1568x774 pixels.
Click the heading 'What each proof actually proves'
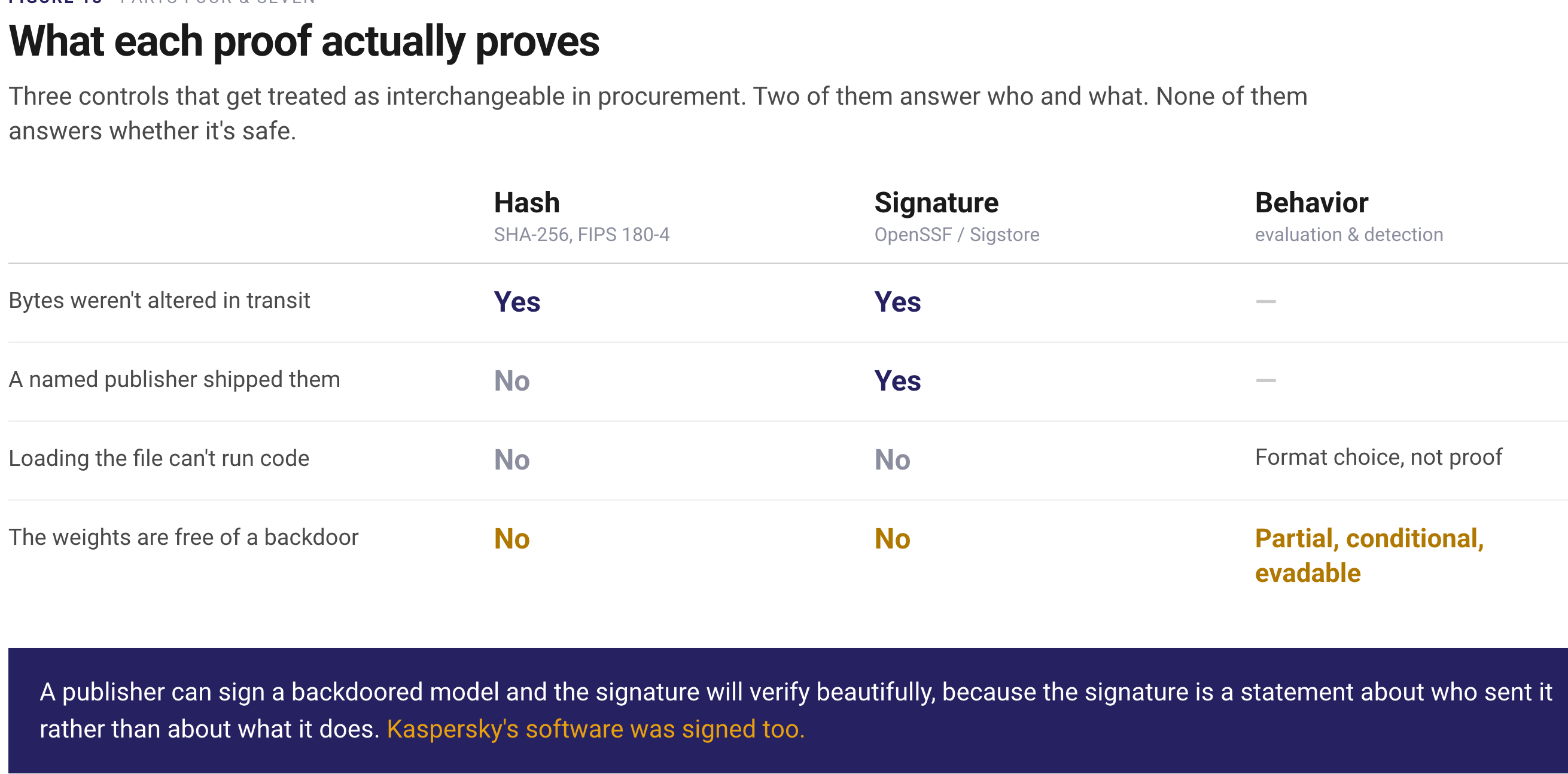tap(304, 41)
